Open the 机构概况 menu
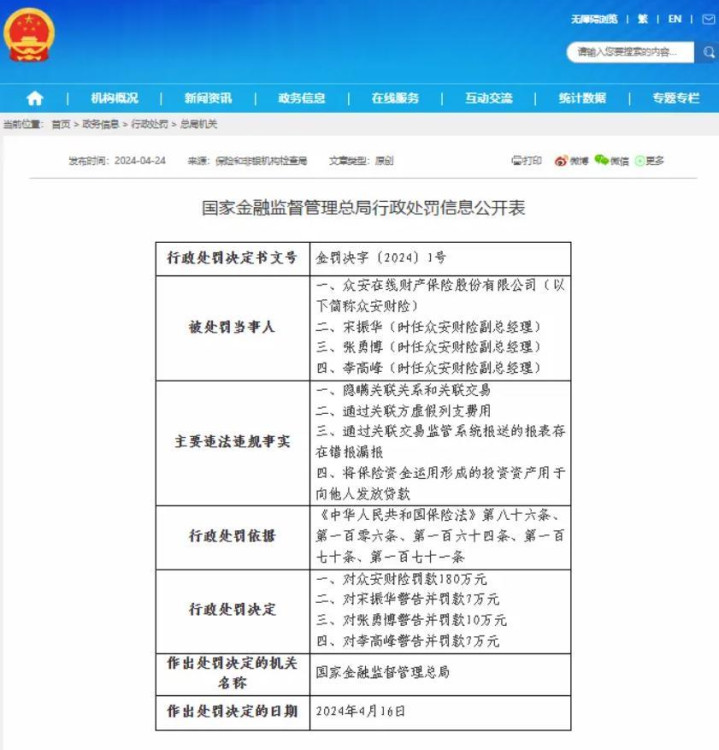 click(x=114, y=99)
